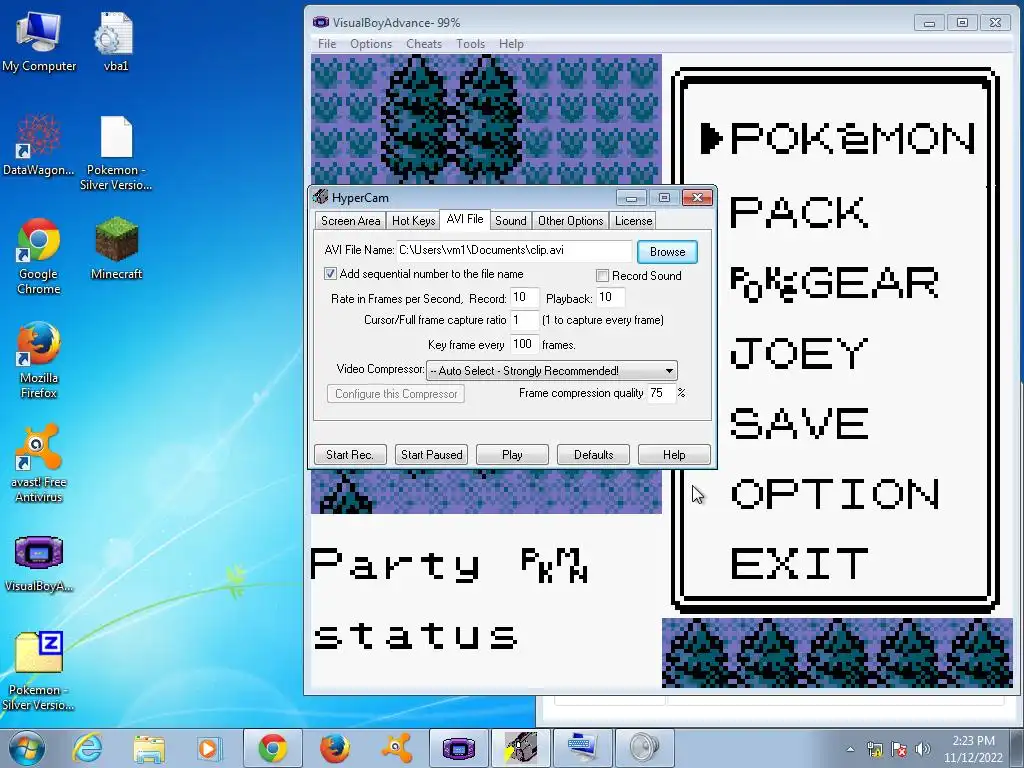
Task: Open VisualBoyAdvance Cheats menu
Action: [424, 44]
